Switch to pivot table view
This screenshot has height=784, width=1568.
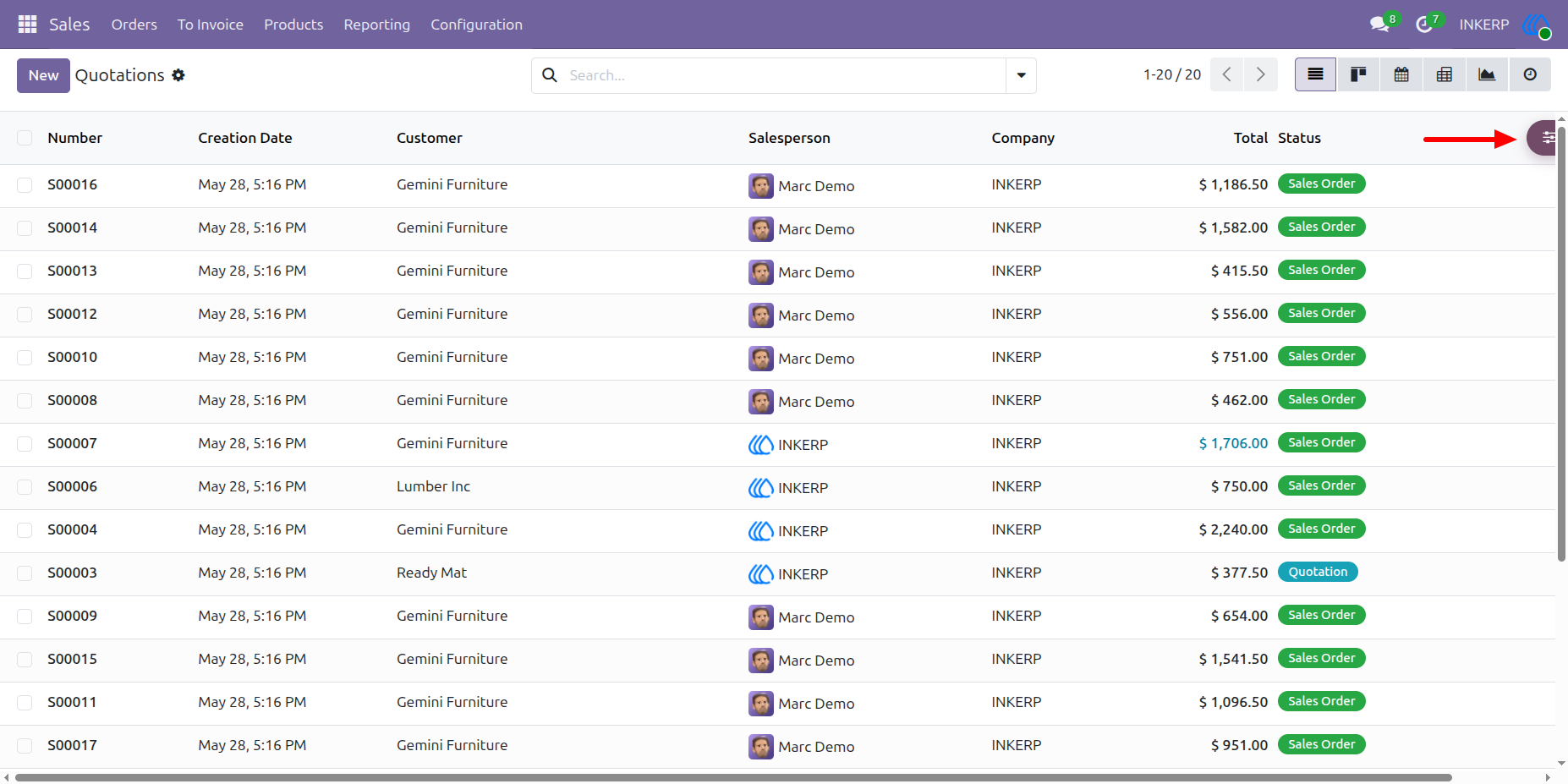point(1445,74)
